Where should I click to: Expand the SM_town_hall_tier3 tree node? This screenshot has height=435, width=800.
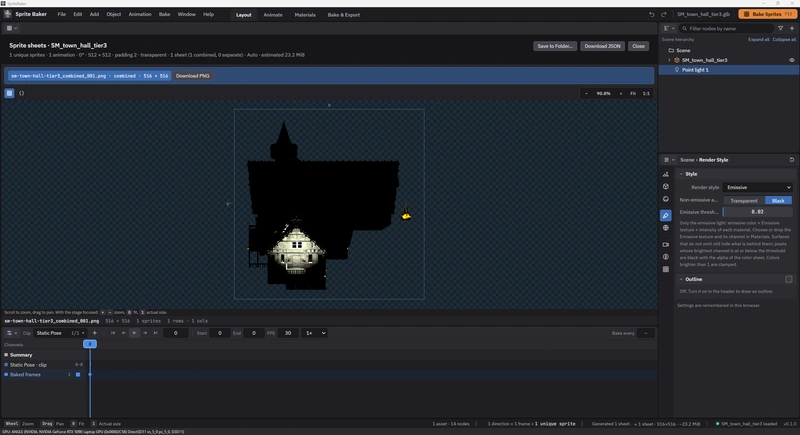(669, 60)
